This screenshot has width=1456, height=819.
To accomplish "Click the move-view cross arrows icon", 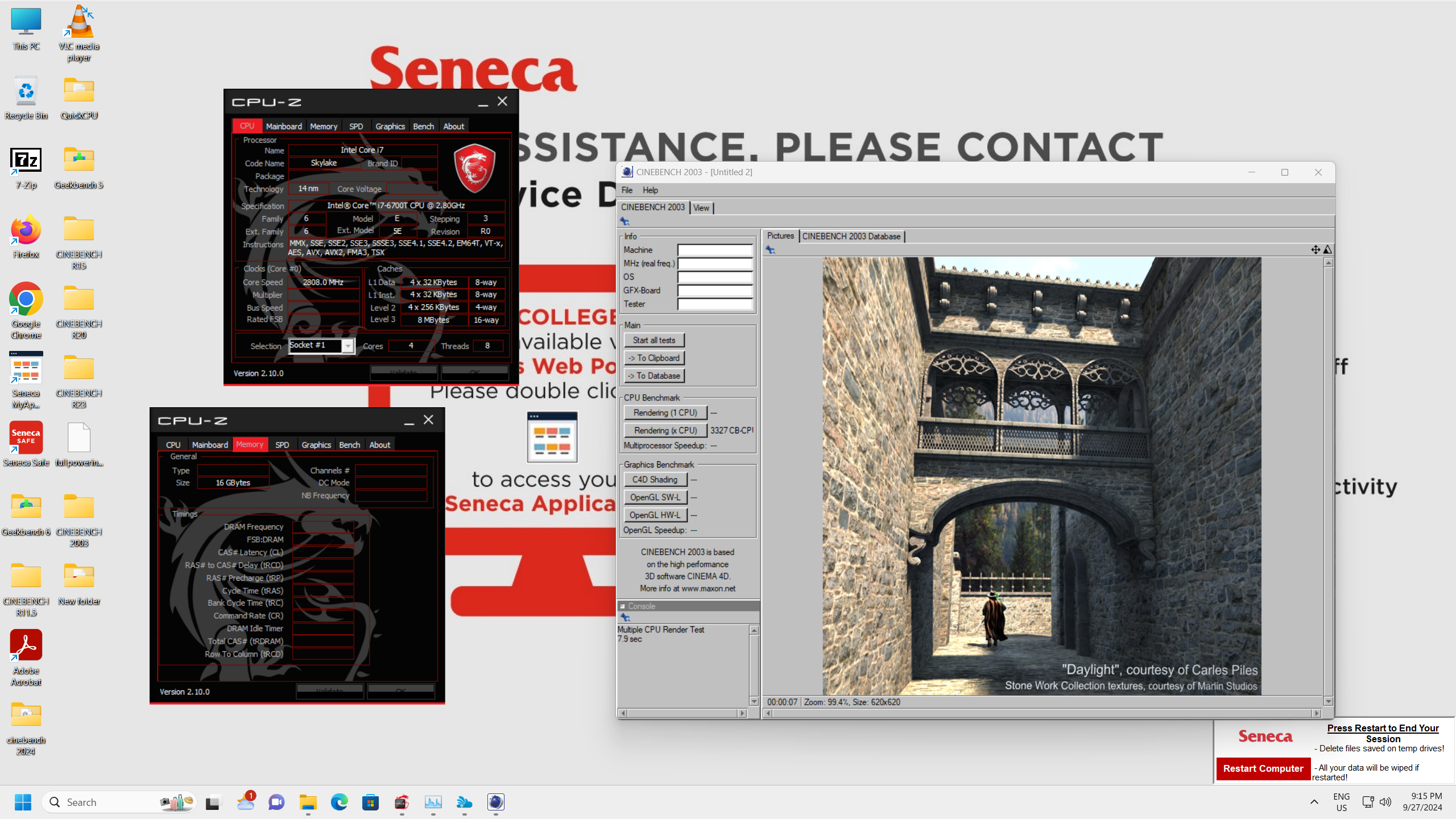I will click(x=1316, y=250).
